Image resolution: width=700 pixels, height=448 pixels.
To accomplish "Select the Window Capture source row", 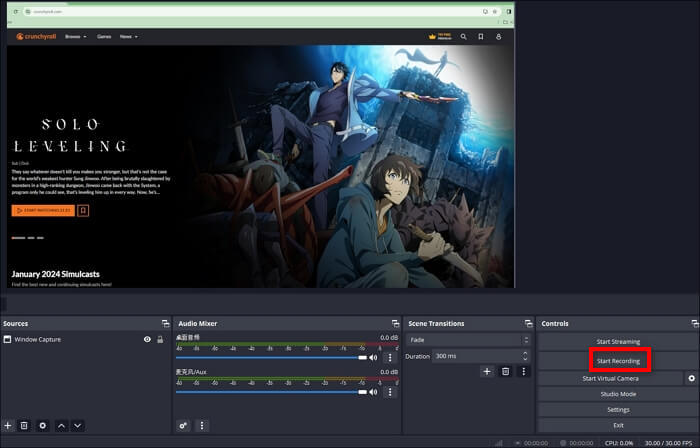I will [85, 340].
